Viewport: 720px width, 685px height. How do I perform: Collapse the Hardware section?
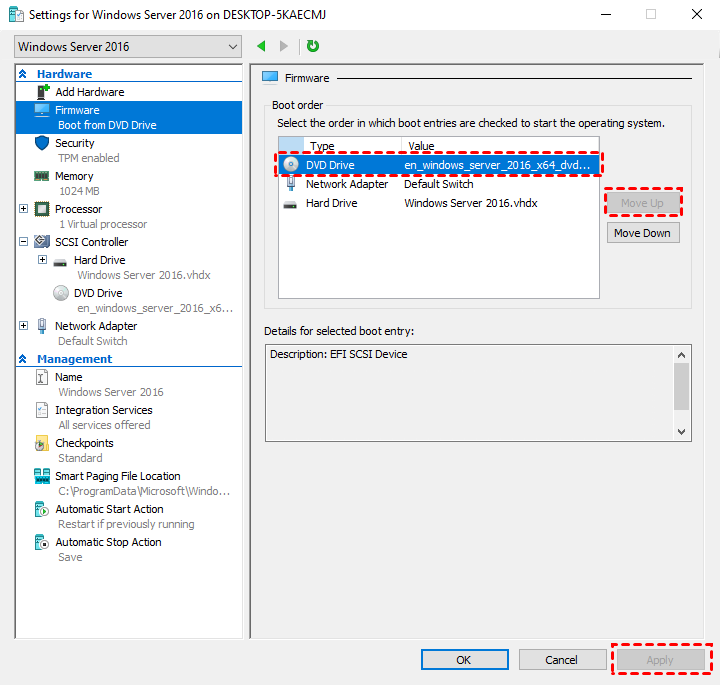(x=22, y=74)
